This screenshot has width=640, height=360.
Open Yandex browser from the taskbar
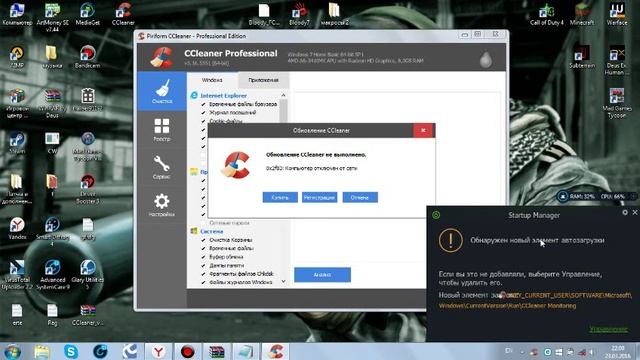click(158, 351)
